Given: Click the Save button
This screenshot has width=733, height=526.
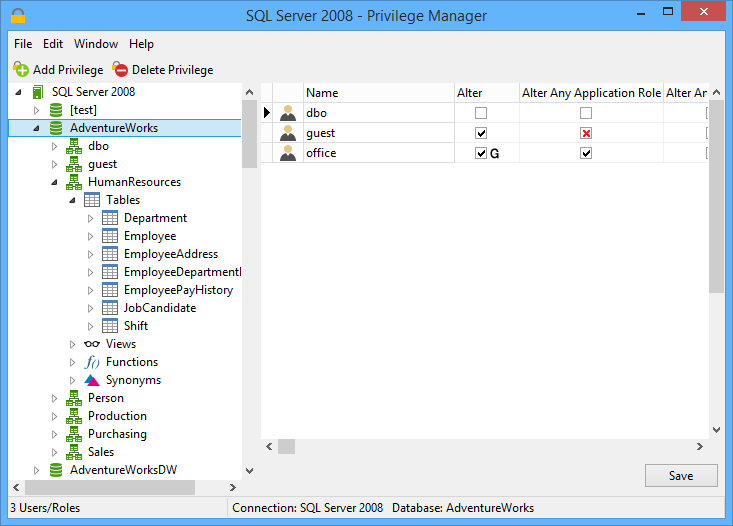Looking at the screenshot, I should pos(681,476).
